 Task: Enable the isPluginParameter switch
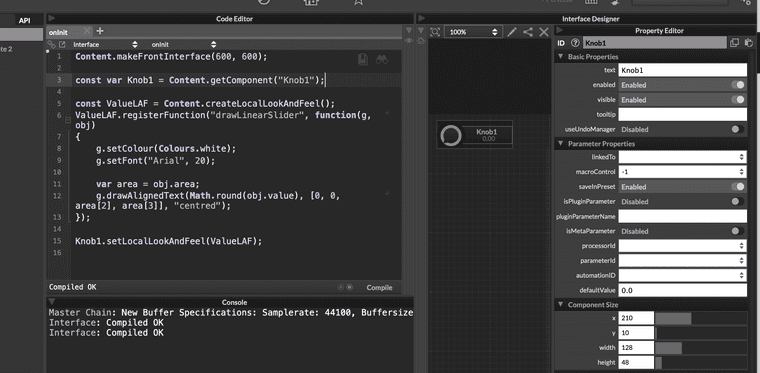point(738,202)
